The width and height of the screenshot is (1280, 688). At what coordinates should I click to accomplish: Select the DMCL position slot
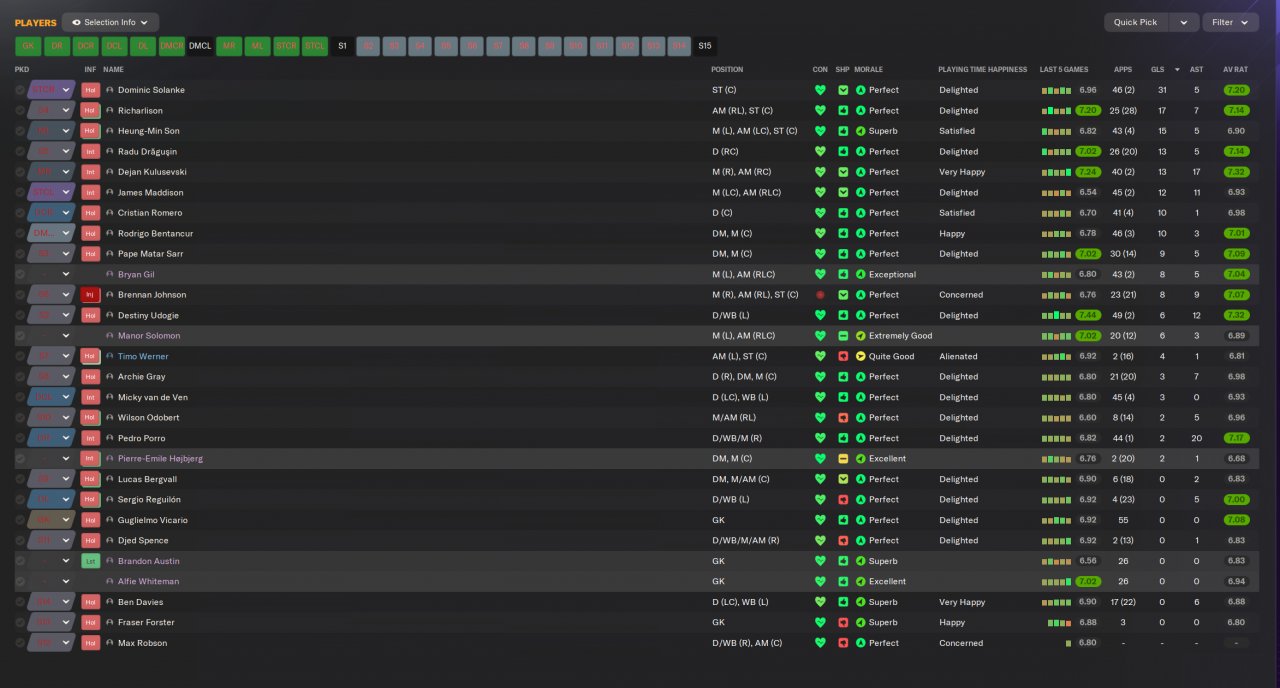(200, 46)
